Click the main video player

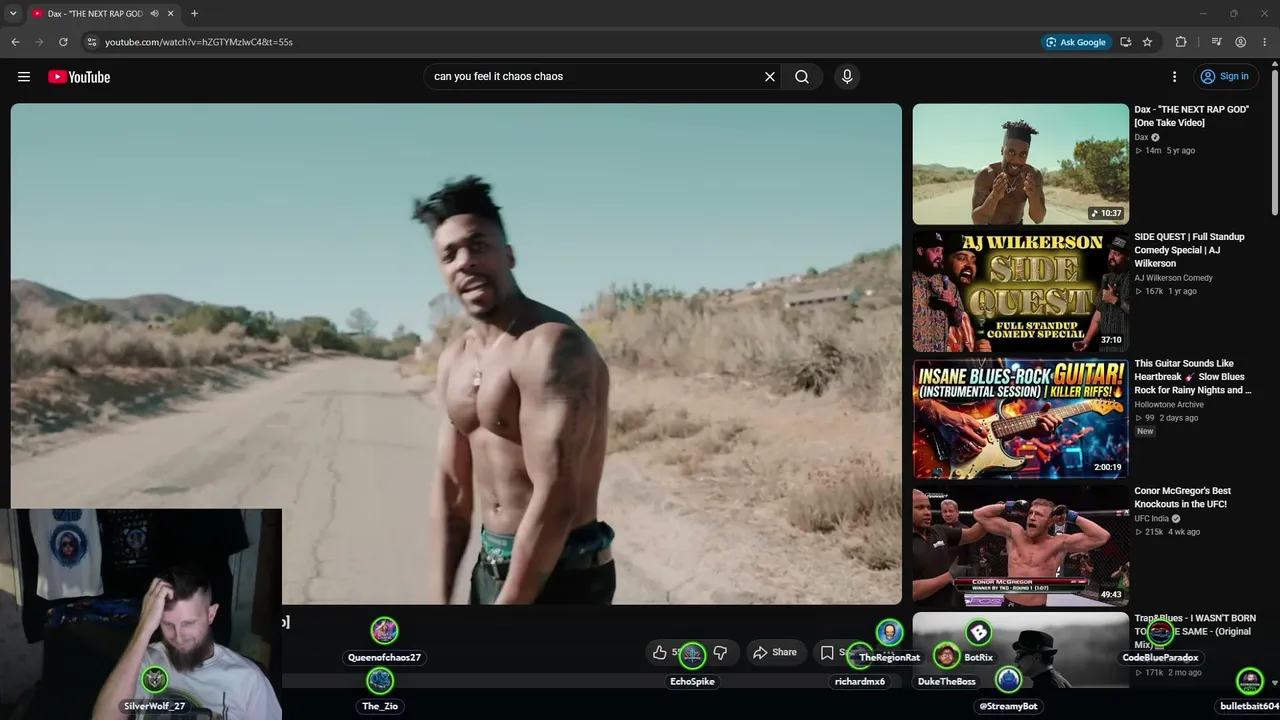[456, 354]
